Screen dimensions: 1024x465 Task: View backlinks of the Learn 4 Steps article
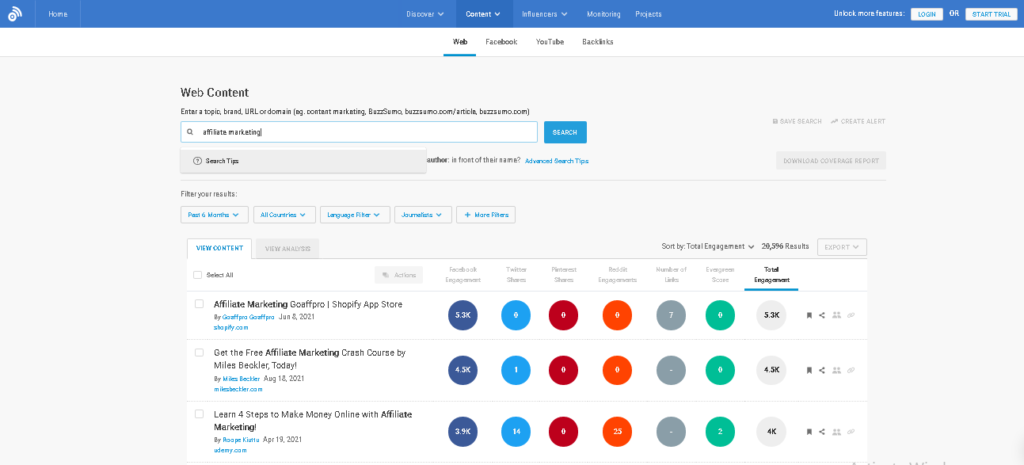[851, 432]
